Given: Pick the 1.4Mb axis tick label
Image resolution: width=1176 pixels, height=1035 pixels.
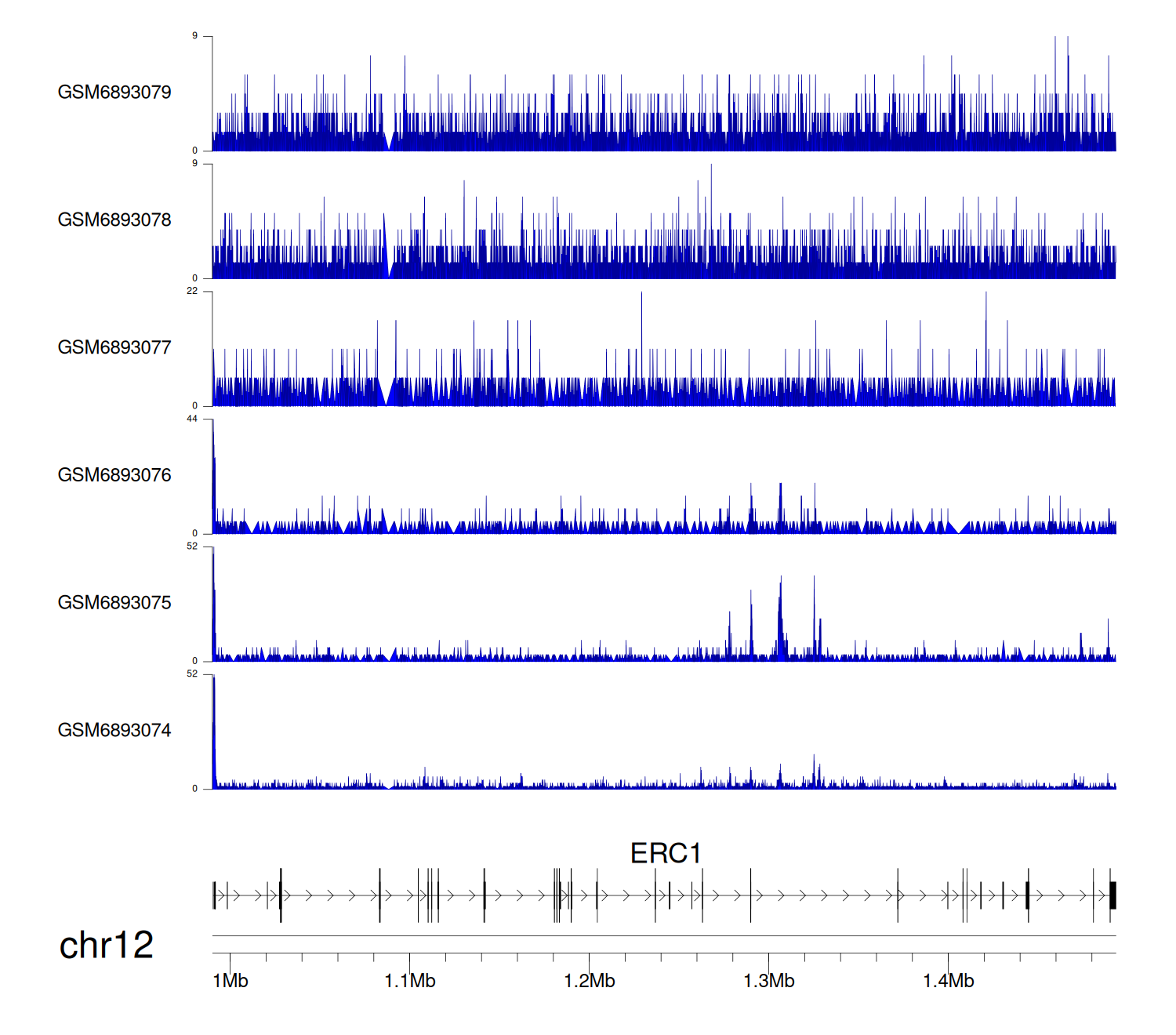Looking at the screenshot, I should coord(949,981).
